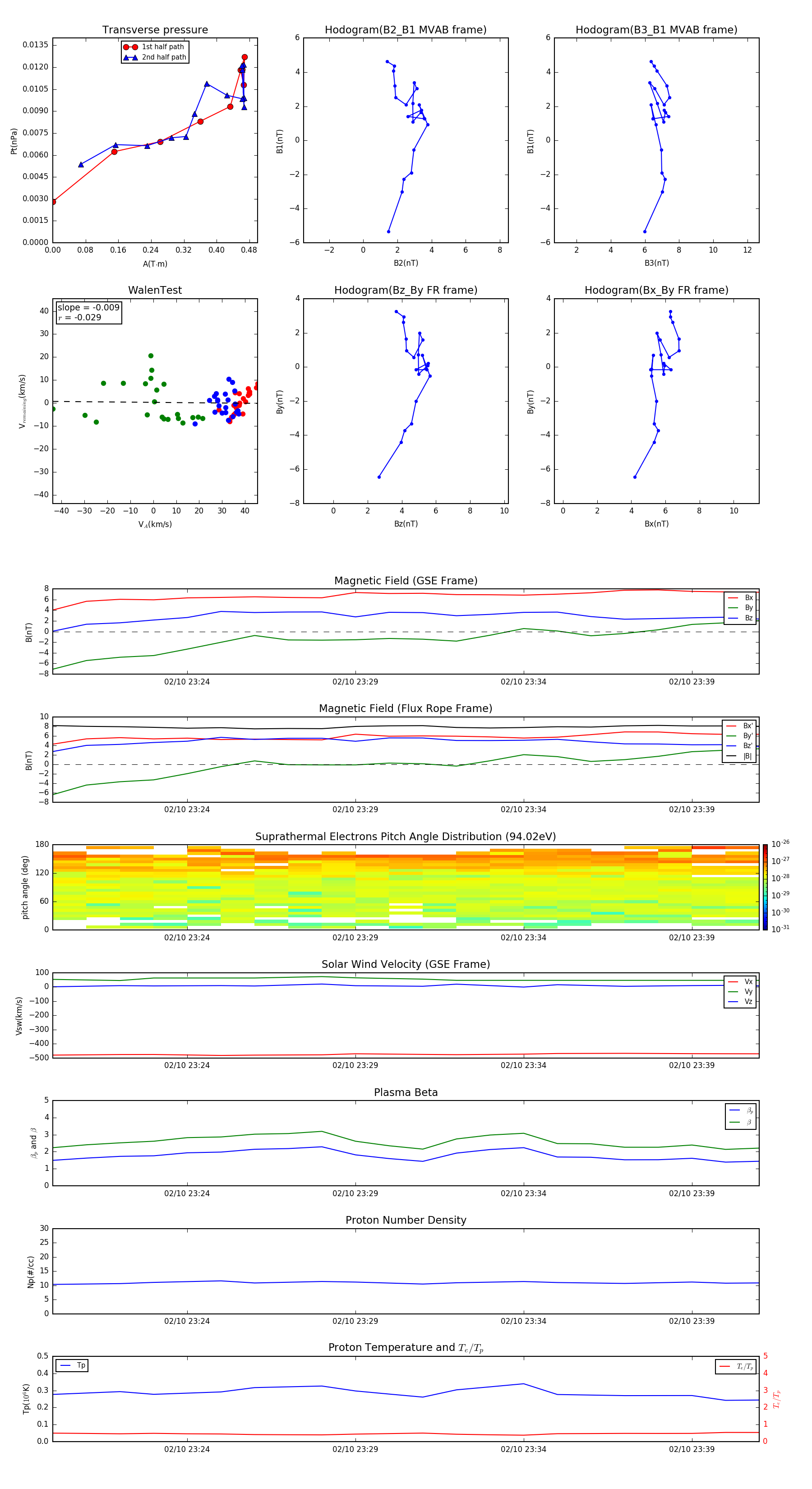
Task: Click the Plasma Beta plot title
Action: coord(406,1092)
